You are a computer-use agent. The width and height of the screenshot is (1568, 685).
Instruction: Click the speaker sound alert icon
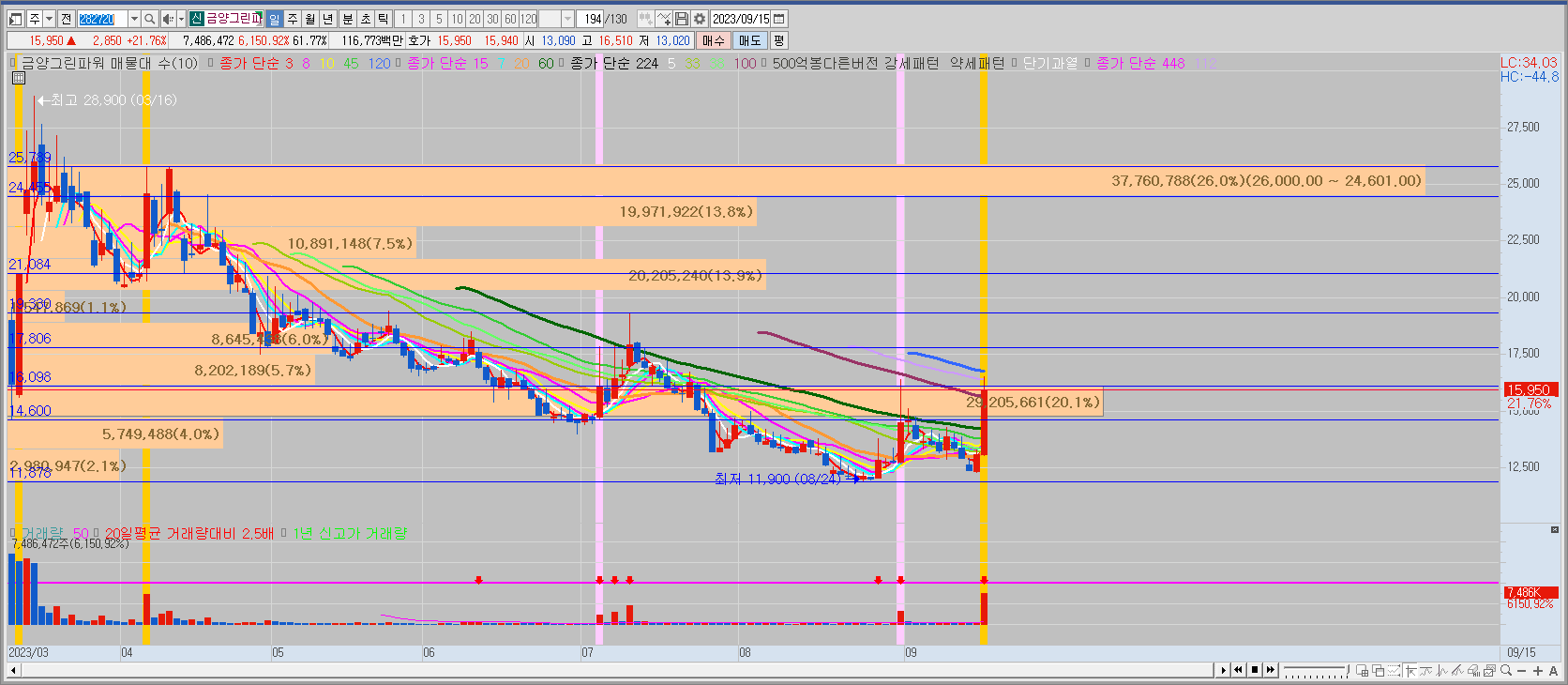point(168,19)
